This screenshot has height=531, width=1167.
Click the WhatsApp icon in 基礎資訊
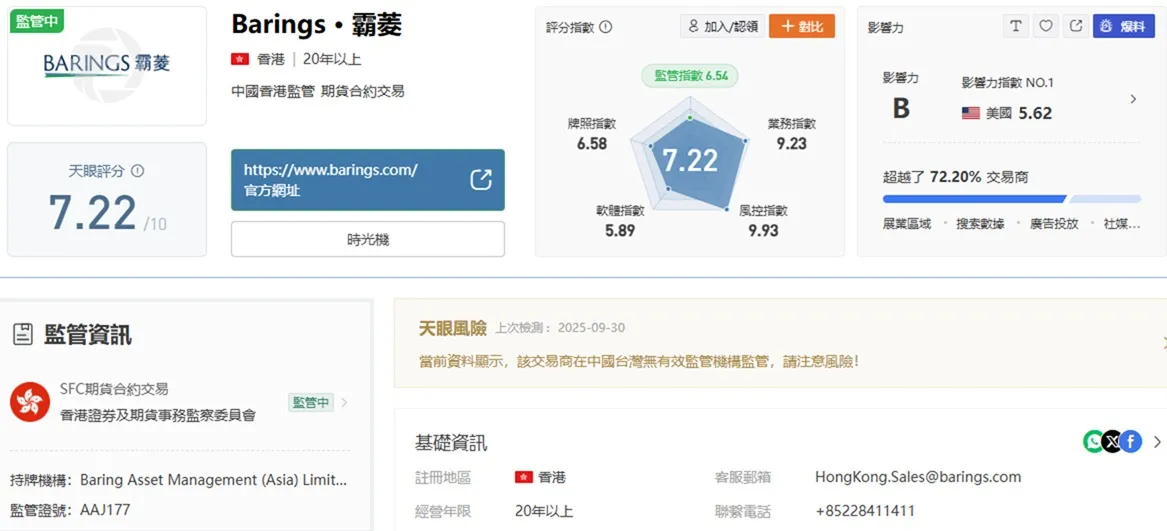pos(1093,442)
